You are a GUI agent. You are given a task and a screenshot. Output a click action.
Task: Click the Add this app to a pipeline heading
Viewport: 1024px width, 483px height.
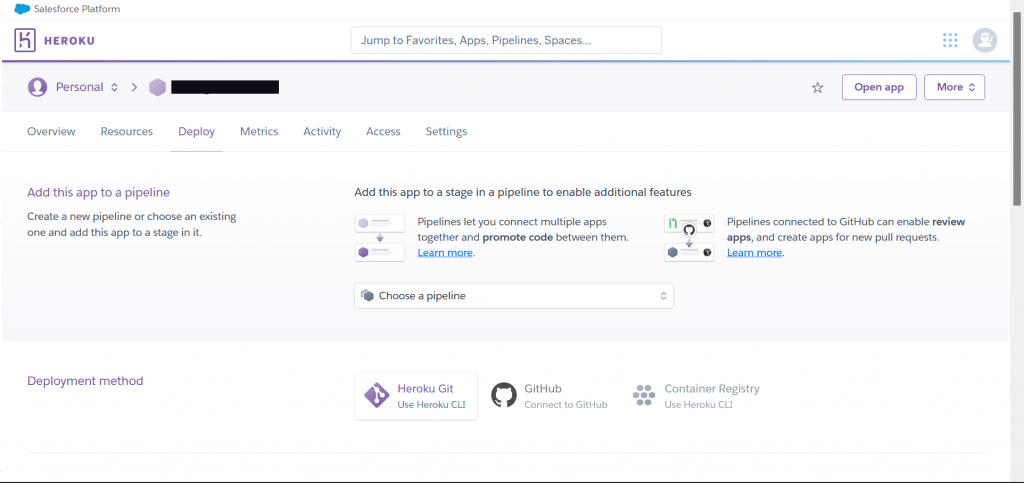click(x=98, y=193)
